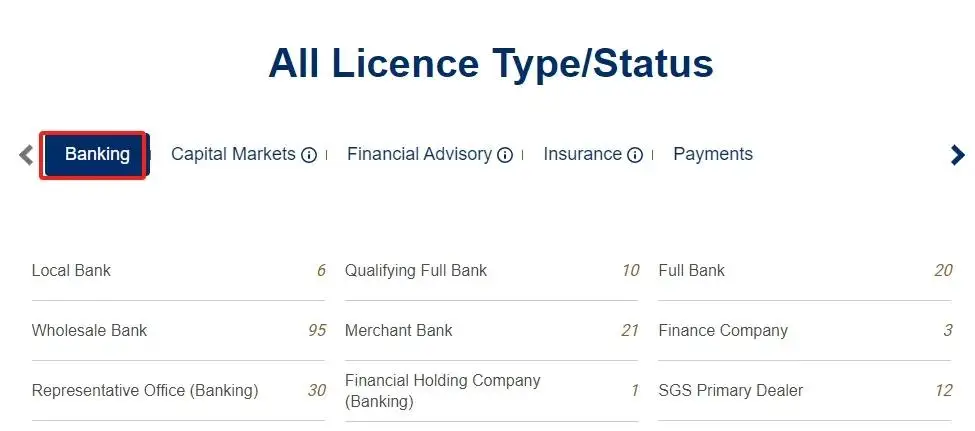Image resolution: width=975 pixels, height=431 pixels.
Task: View Finance Company institutions
Action: pos(723,330)
